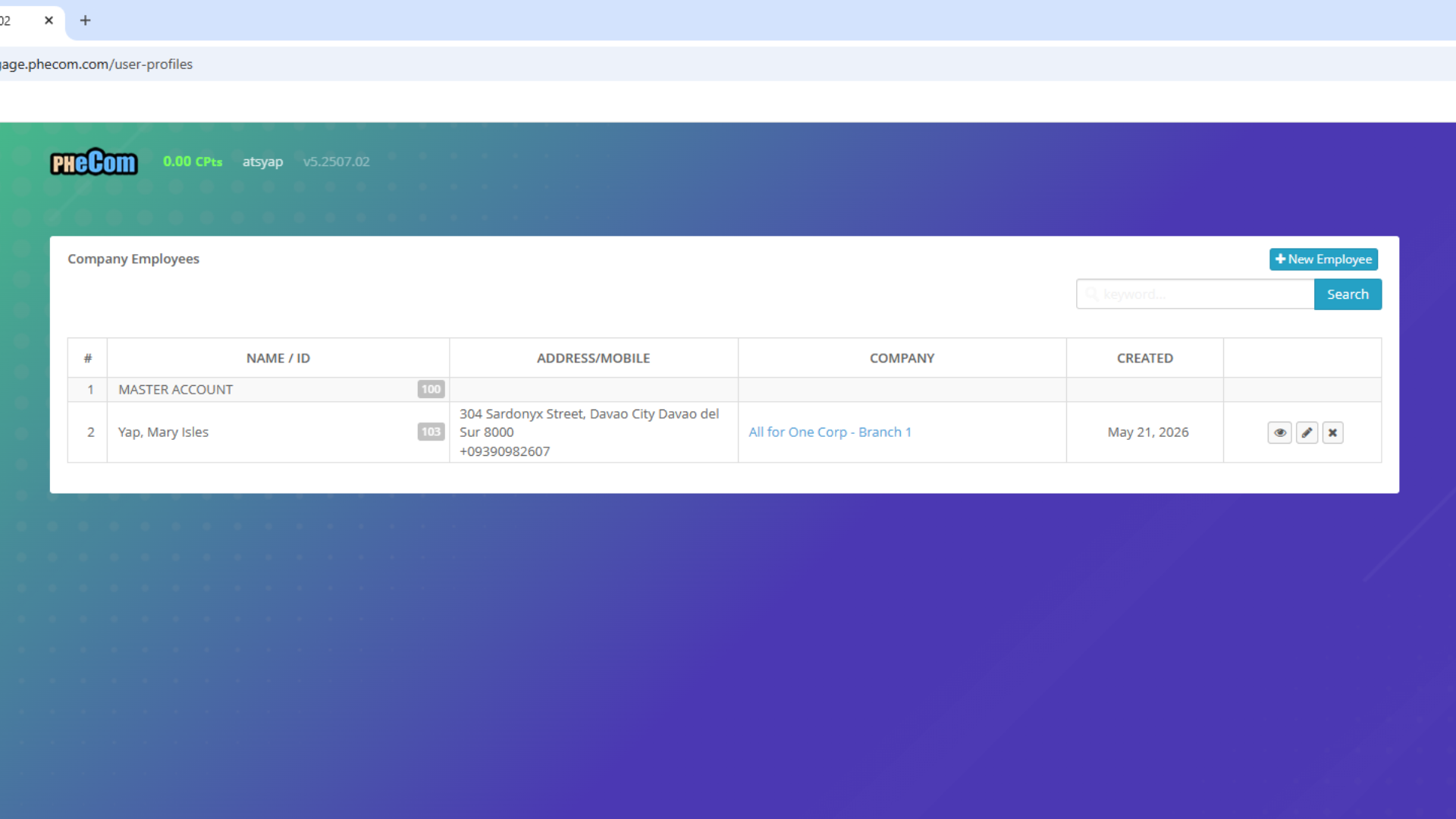1456x819 pixels.
Task: Open All for One Corp - Branch 1 link
Action: (830, 432)
